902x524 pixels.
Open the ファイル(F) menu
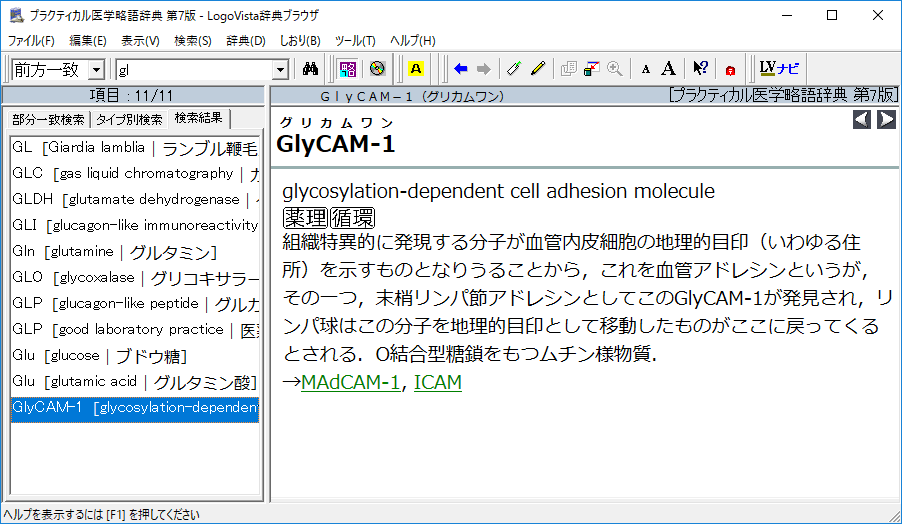[31, 41]
